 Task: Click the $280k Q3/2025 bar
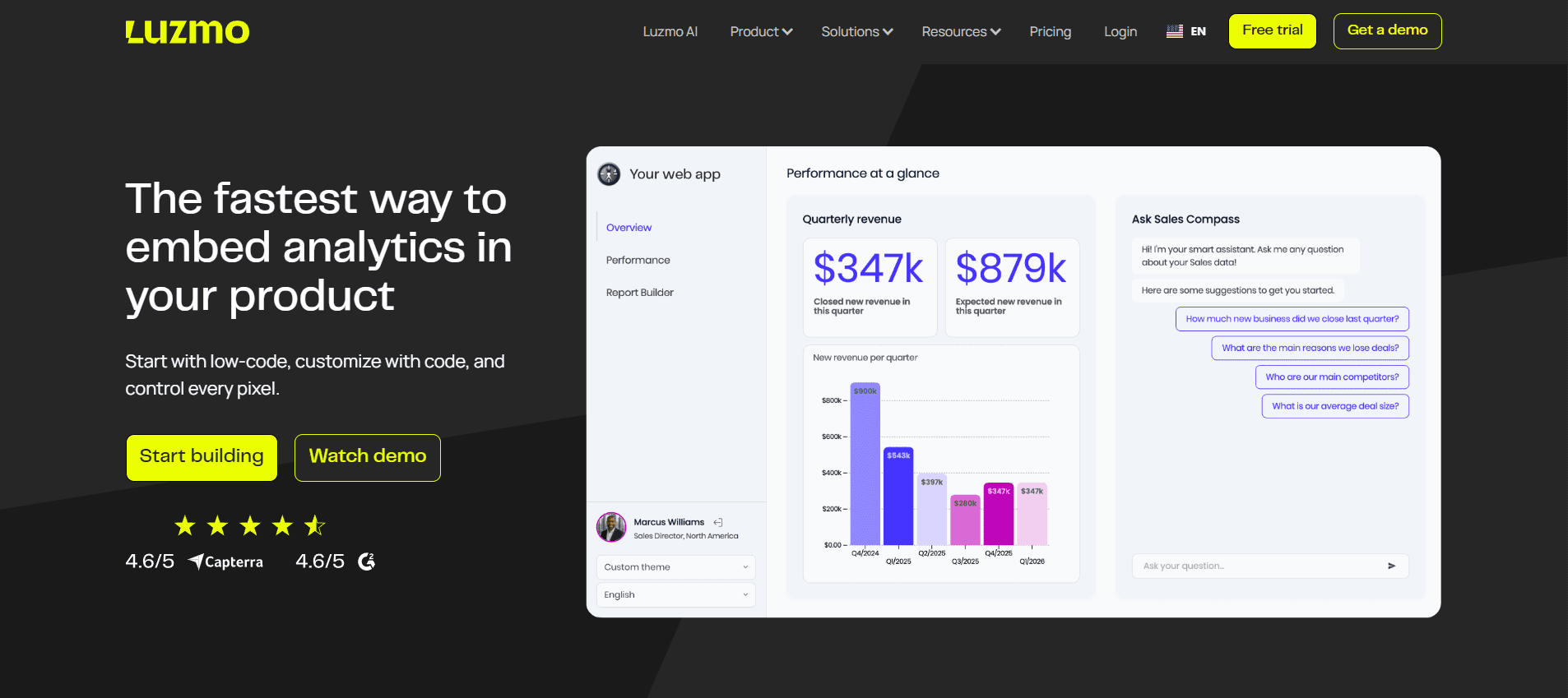(965, 520)
